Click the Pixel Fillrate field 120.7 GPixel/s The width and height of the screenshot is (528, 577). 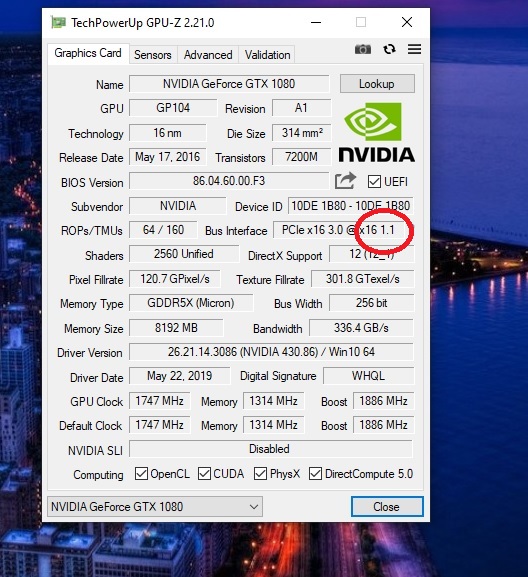coord(175,279)
